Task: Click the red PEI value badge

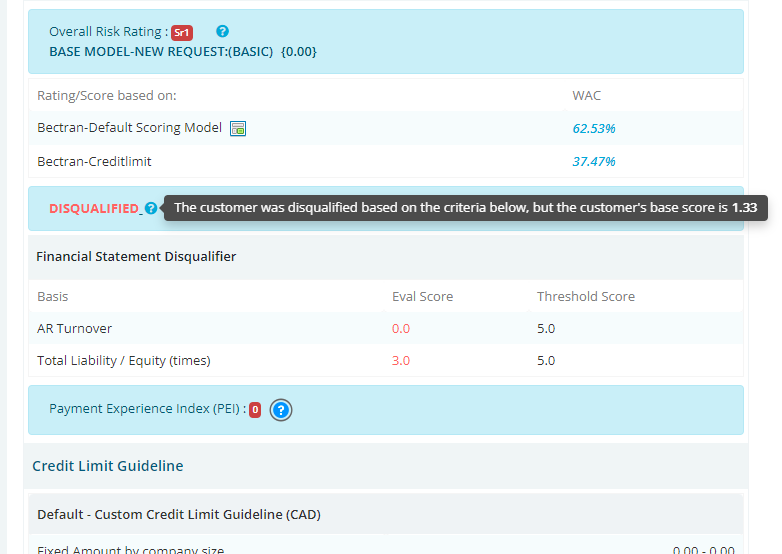Action: [255, 410]
